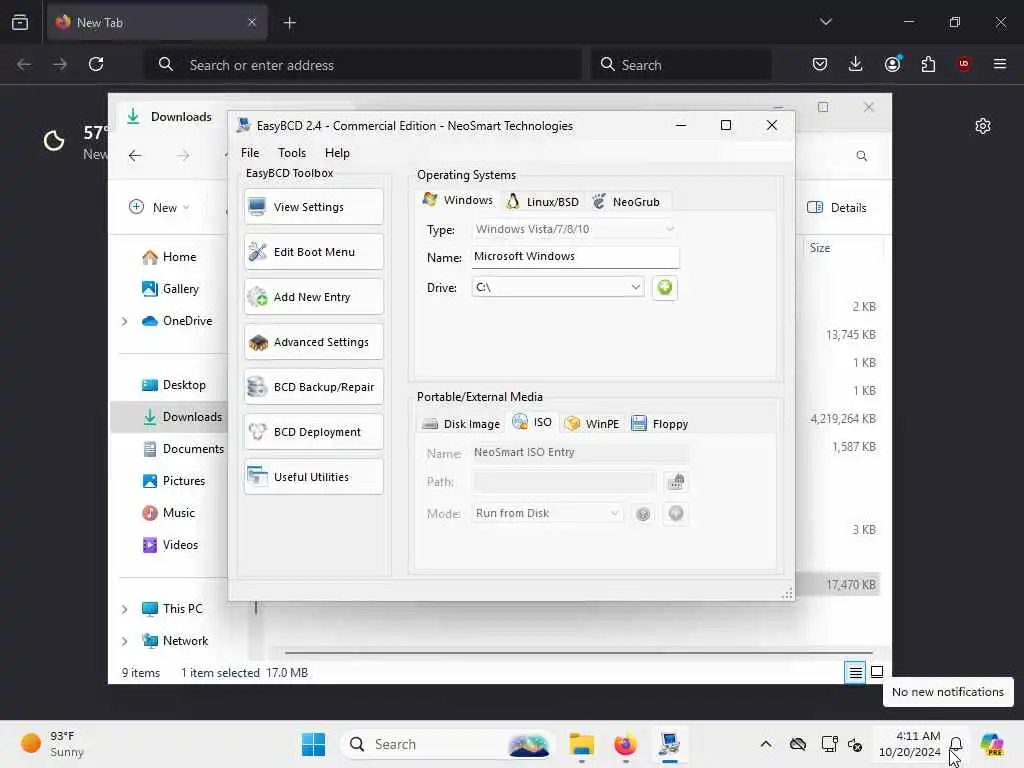Select the Floppy media tab

coord(660,424)
